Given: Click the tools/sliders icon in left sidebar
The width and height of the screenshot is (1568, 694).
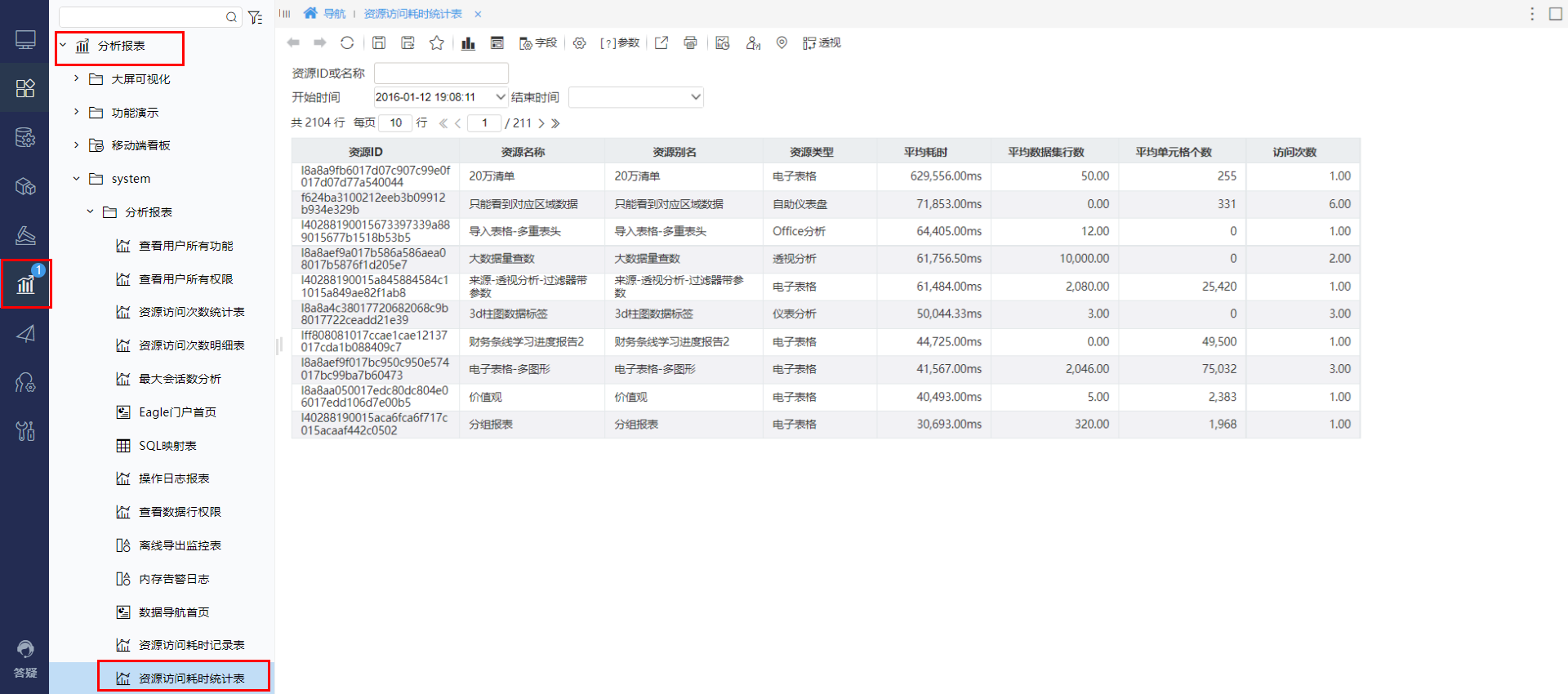Looking at the screenshot, I should point(25,430).
